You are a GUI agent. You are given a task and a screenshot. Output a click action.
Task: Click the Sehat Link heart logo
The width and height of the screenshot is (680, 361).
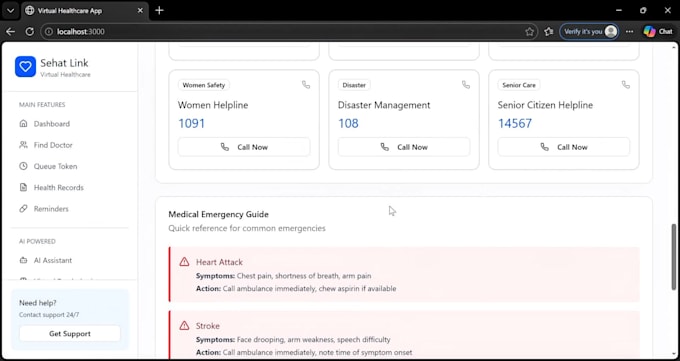pyautogui.click(x=25, y=67)
